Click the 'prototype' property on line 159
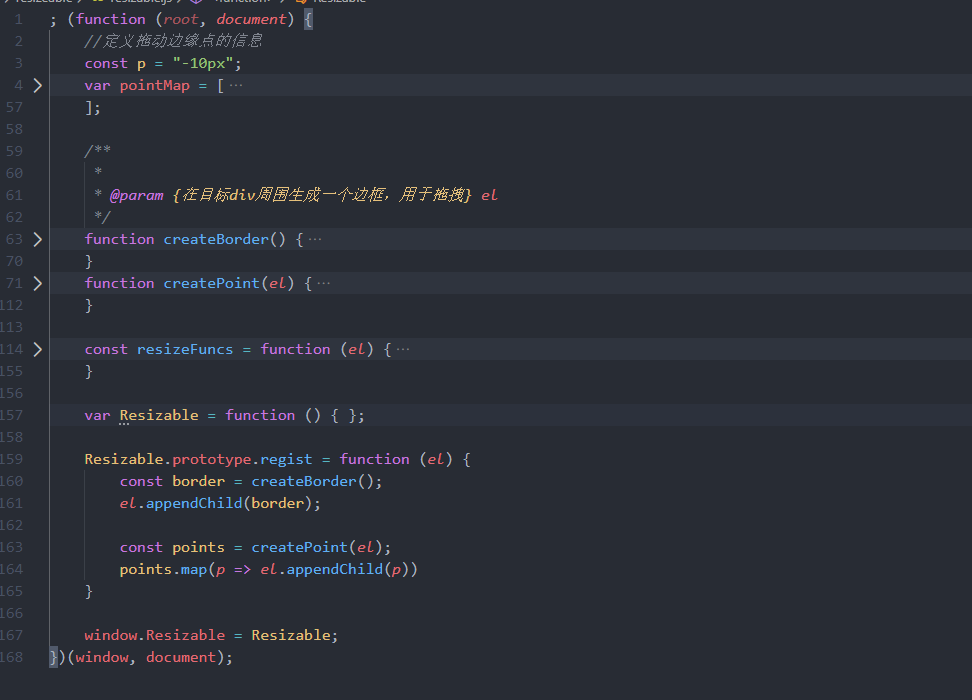 point(212,459)
